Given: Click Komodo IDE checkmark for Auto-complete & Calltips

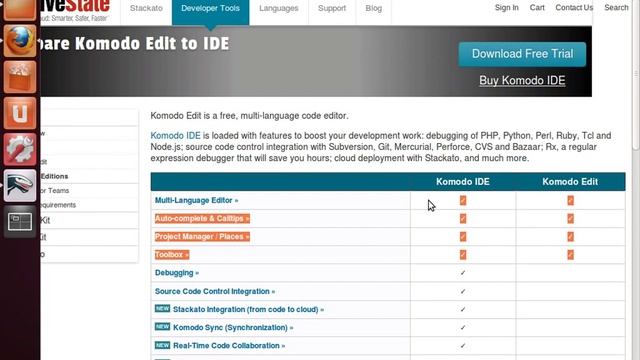Looking at the screenshot, I should 462,218.
